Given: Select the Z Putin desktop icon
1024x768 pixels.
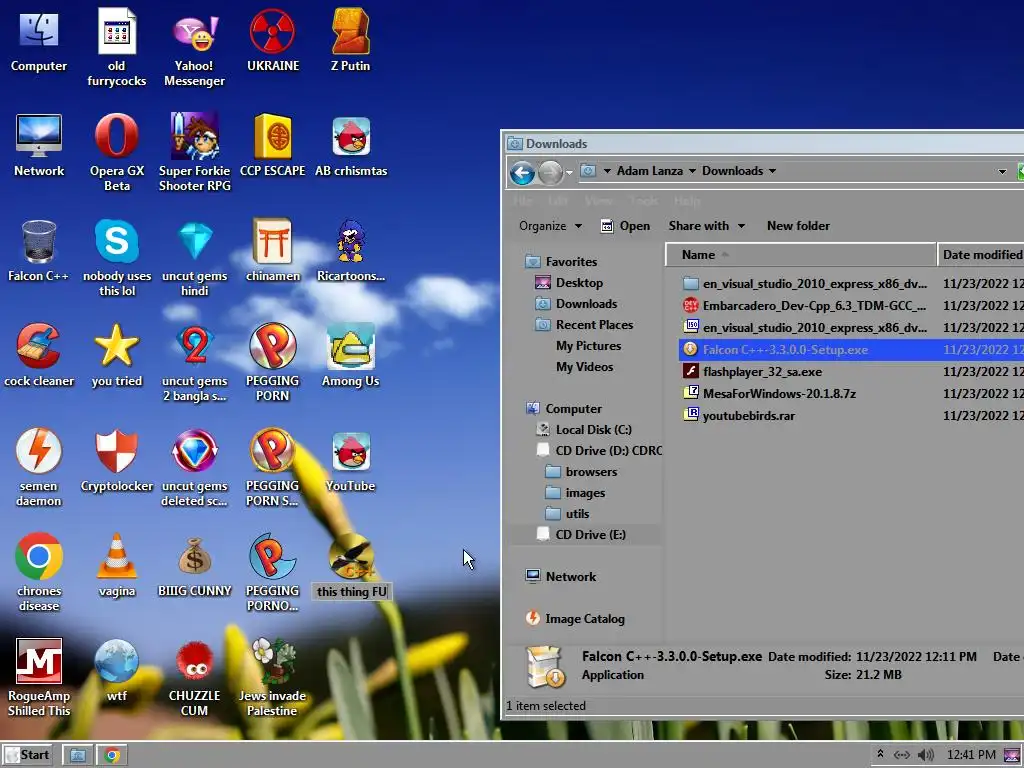Looking at the screenshot, I should [350, 40].
